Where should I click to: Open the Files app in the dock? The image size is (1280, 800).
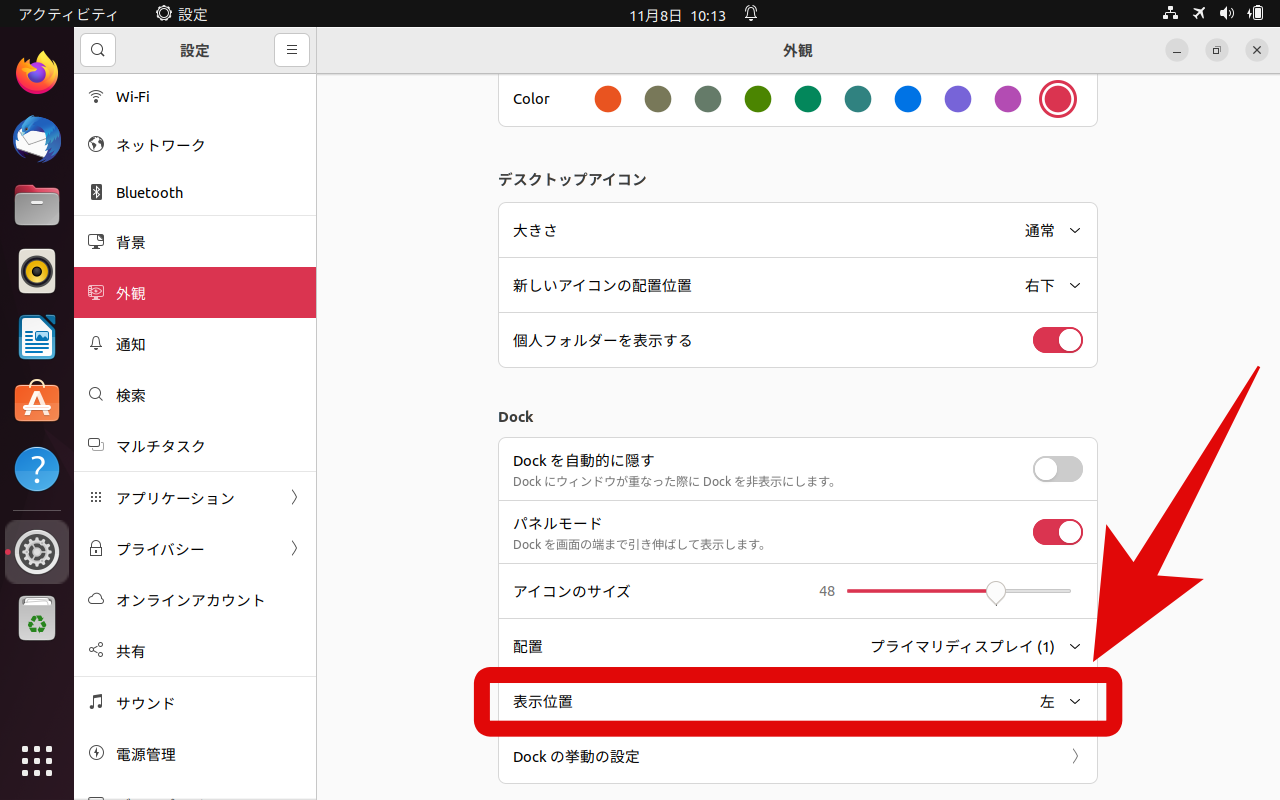click(36, 205)
